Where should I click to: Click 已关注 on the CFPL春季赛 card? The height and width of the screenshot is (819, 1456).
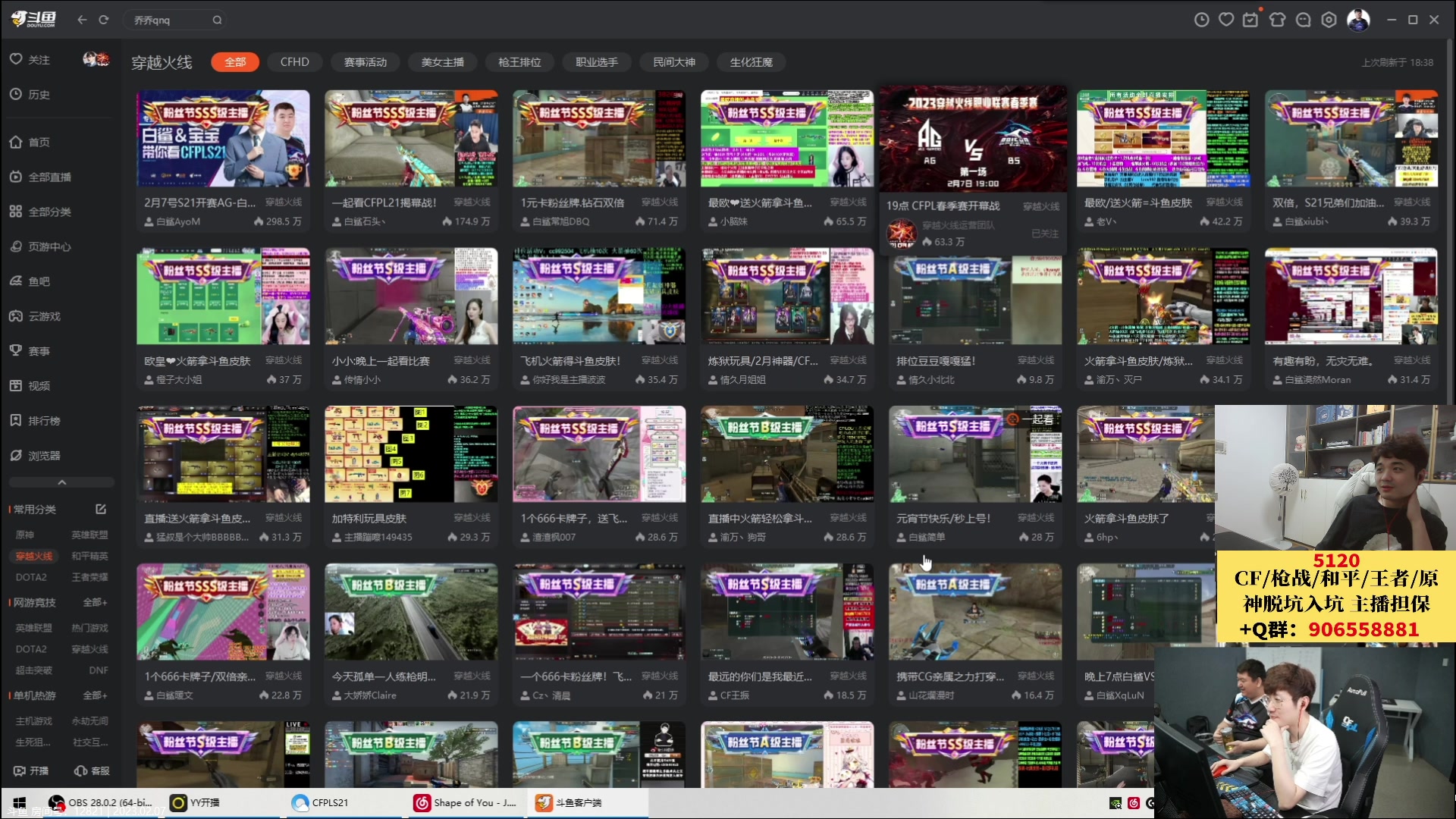[1044, 234]
